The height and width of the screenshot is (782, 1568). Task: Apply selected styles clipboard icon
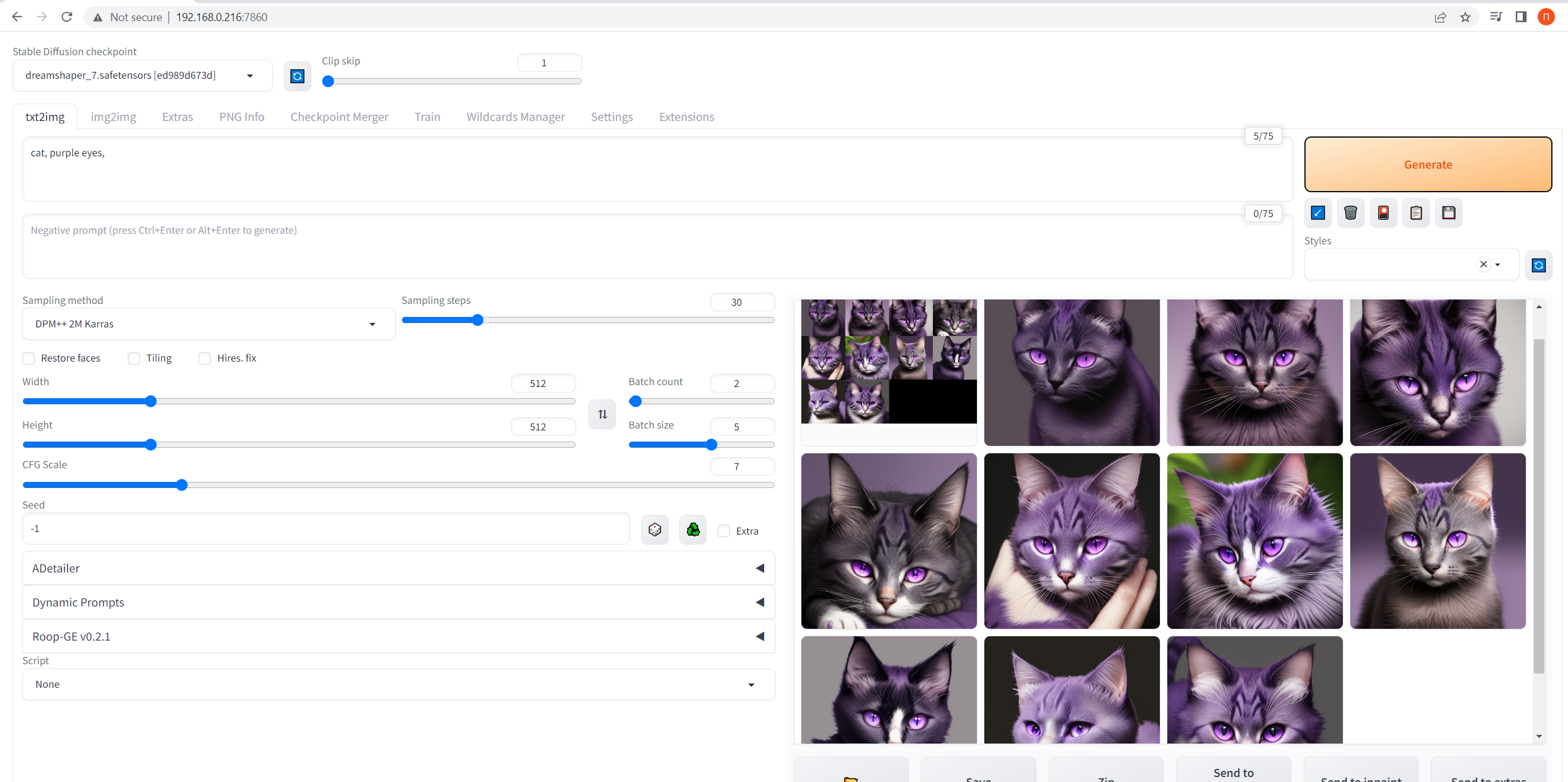click(x=1416, y=213)
